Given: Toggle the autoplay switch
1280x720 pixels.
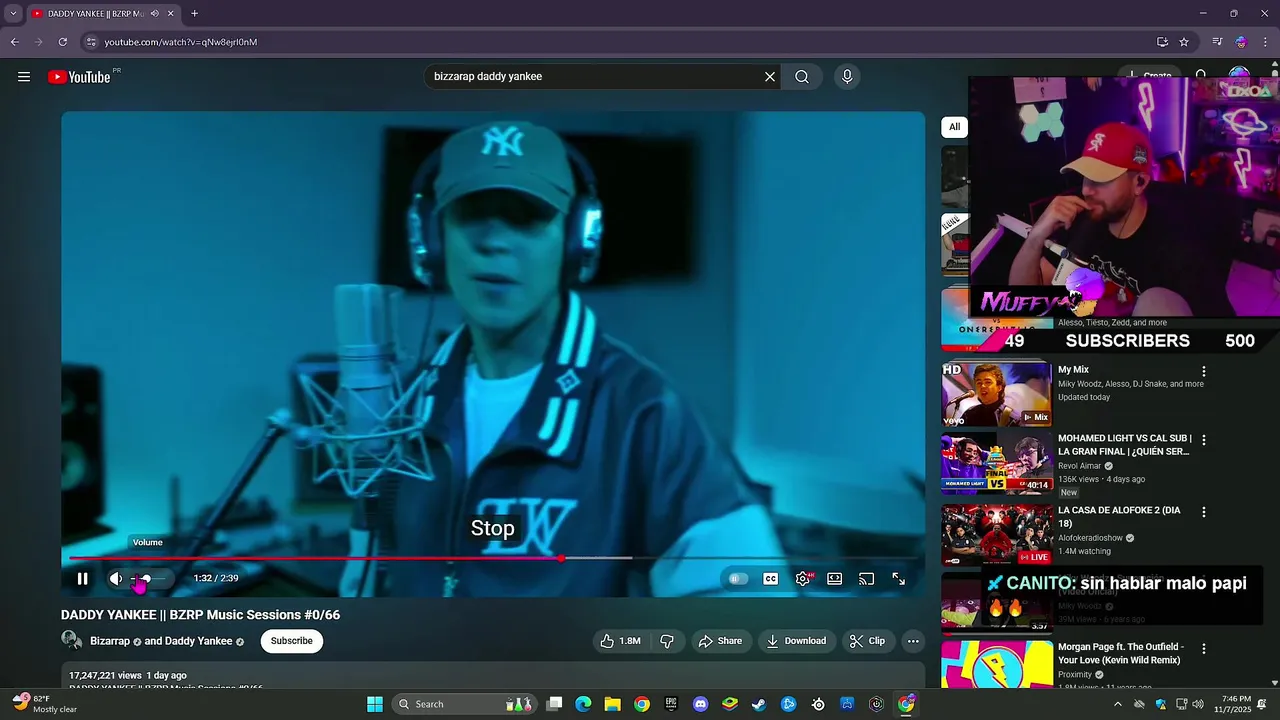Looking at the screenshot, I should pyautogui.click(x=738, y=578).
